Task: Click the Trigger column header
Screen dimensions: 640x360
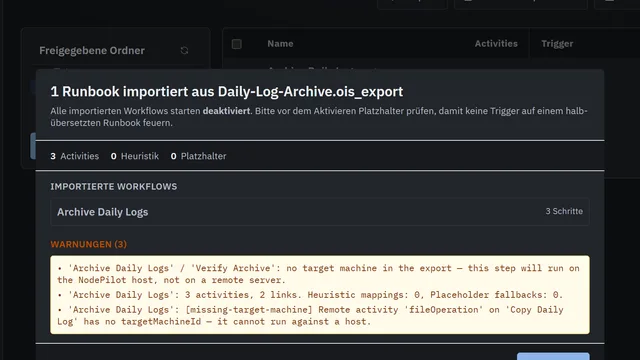Action: [557, 44]
